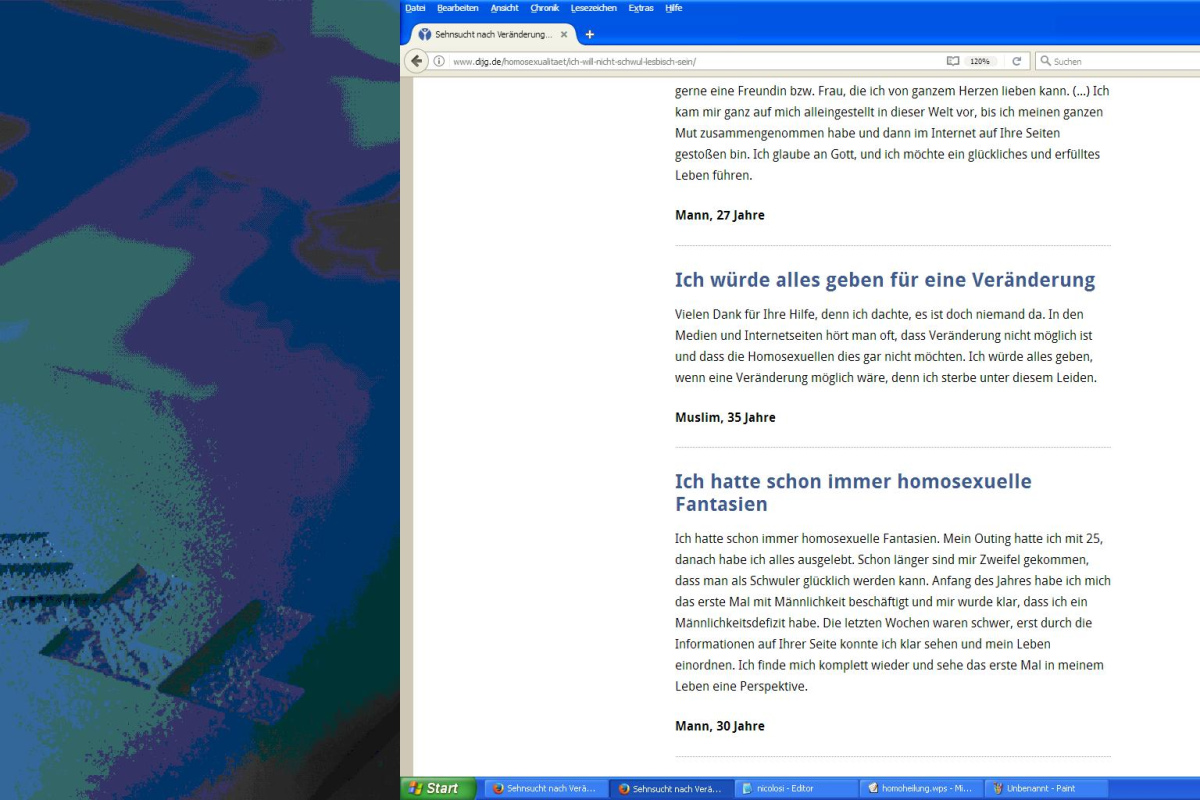
Task: Switch to second Firefox taskbar window
Action: 671,788
